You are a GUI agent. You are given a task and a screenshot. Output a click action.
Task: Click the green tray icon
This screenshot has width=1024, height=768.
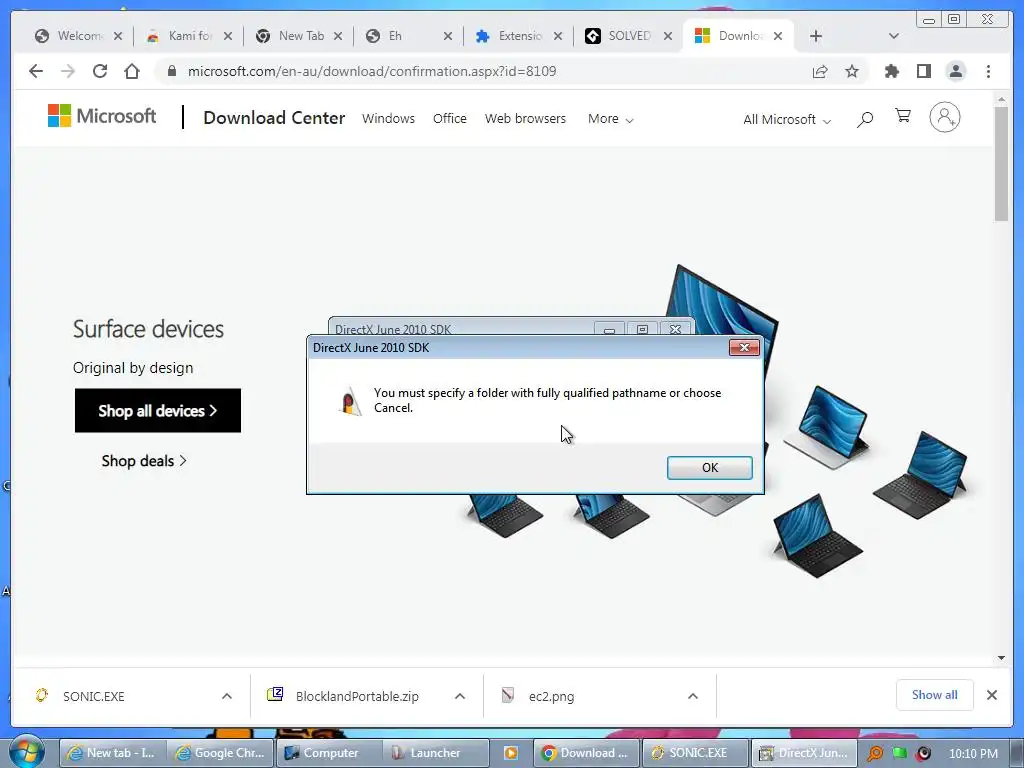point(900,753)
